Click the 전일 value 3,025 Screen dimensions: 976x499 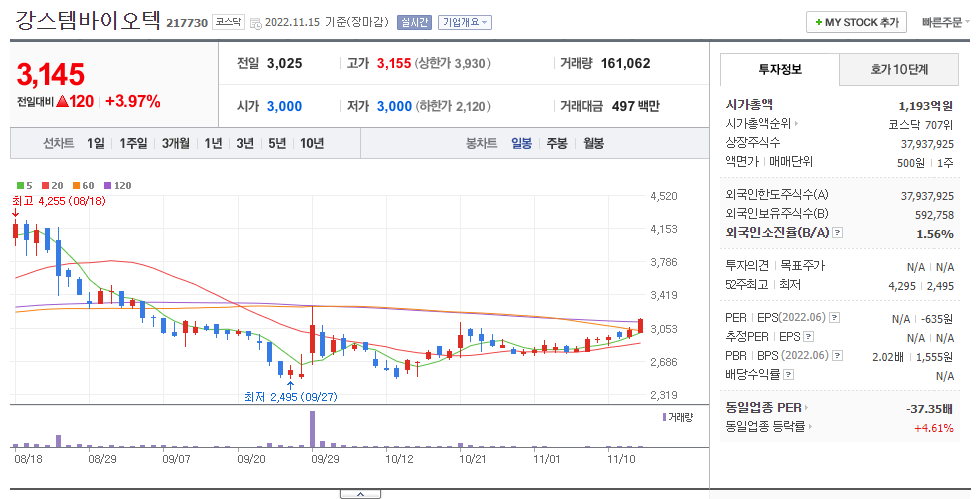click(x=284, y=63)
